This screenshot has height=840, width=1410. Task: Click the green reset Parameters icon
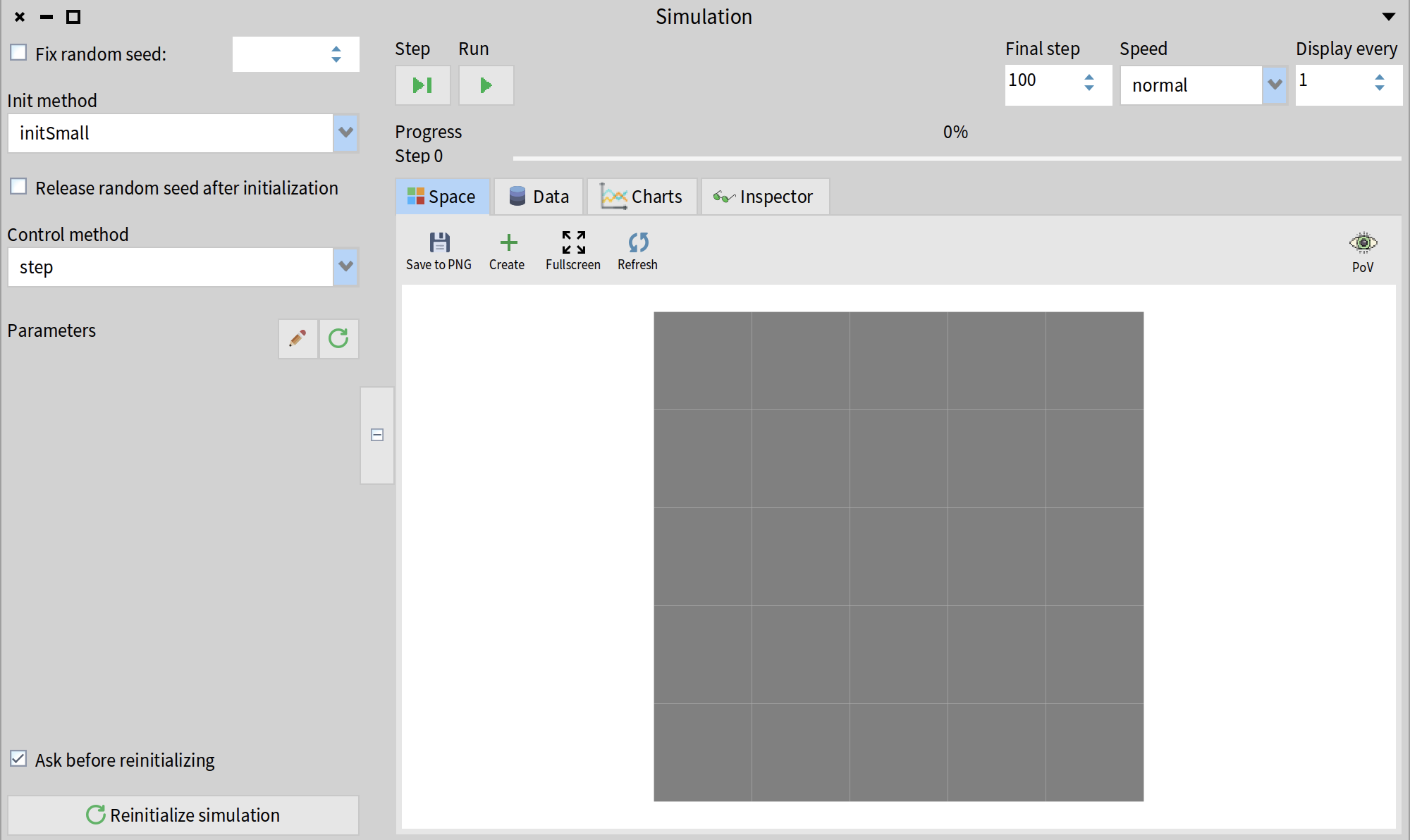point(338,339)
